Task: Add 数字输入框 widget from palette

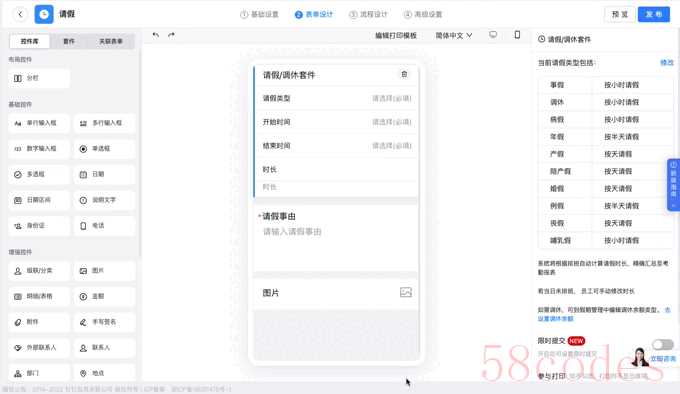Action: (x=39, y=149)
